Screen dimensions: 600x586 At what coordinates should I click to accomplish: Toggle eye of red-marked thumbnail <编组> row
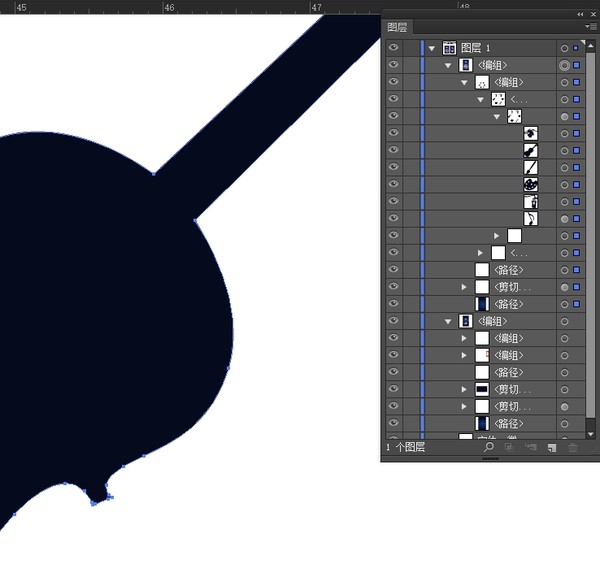pos(393,354)
